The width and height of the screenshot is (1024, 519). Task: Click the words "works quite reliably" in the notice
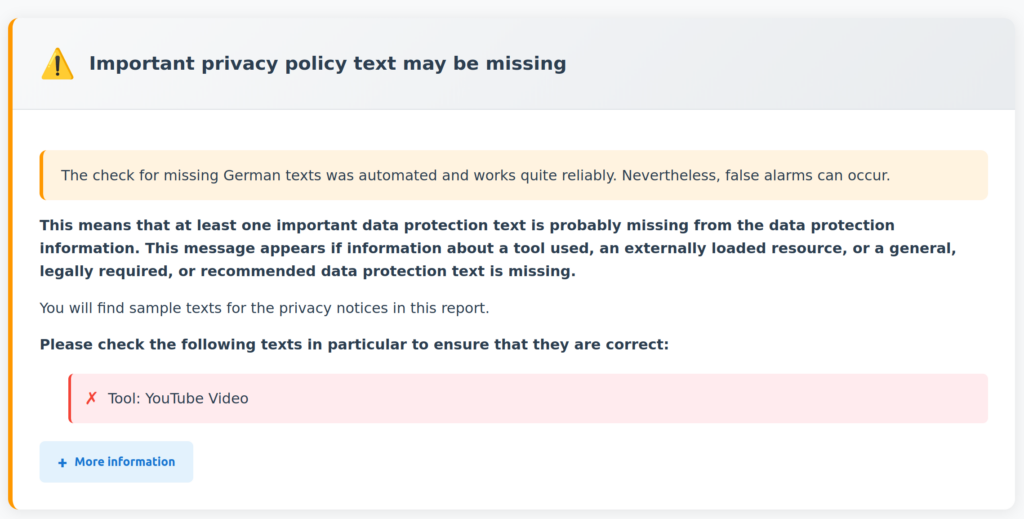point(534,175)
